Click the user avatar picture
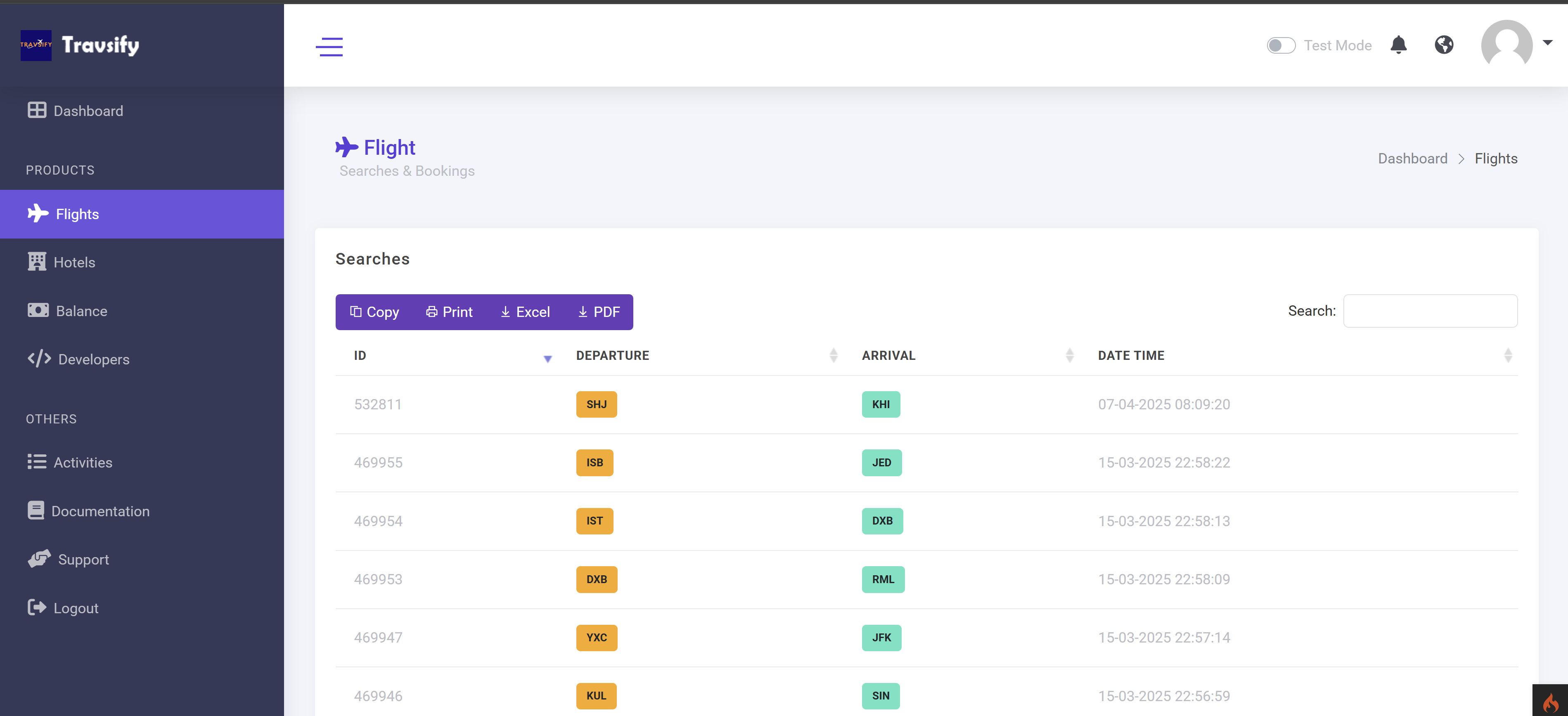 (1506, 45)
